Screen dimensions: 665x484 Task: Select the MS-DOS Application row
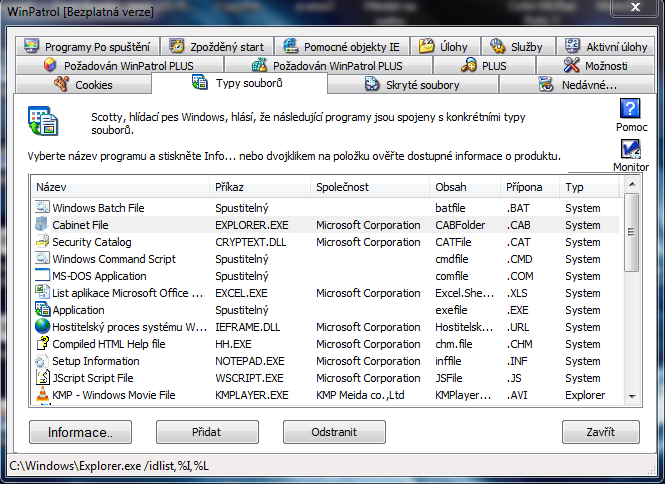coord(325,276)
